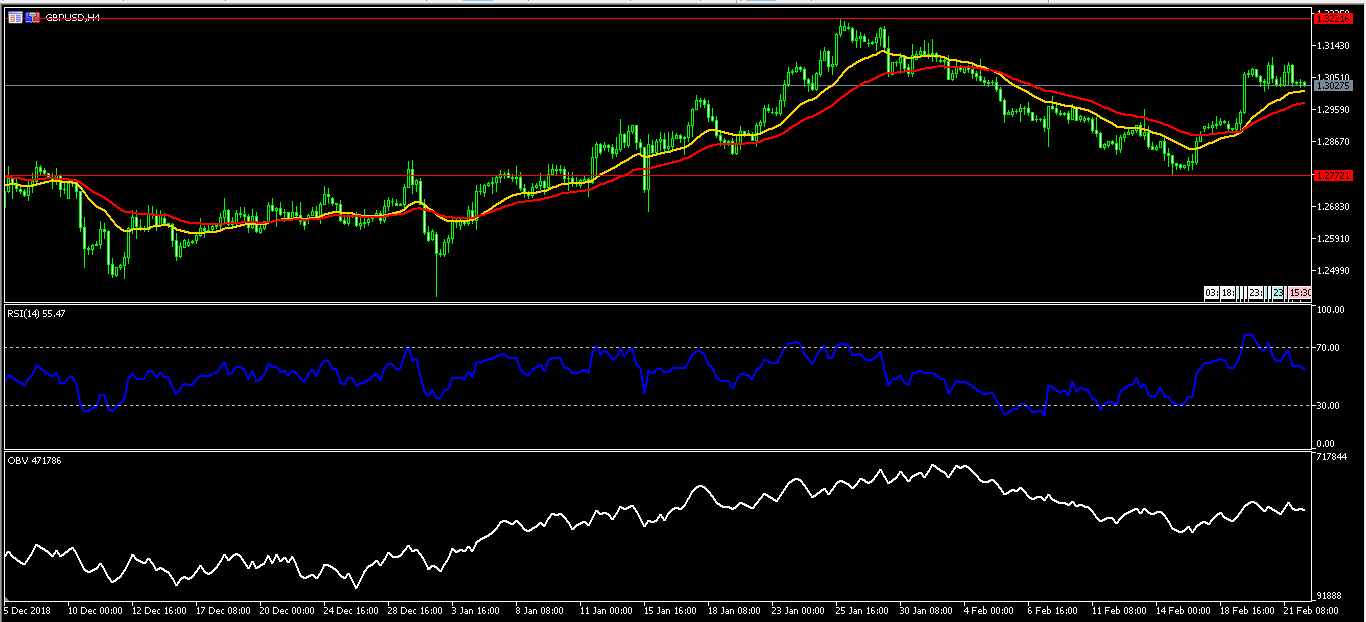This screenshot has height=622, width=1366.
Task: Click the 21 Feb 08:00 time axis label
Action: tap(1311, 609)
